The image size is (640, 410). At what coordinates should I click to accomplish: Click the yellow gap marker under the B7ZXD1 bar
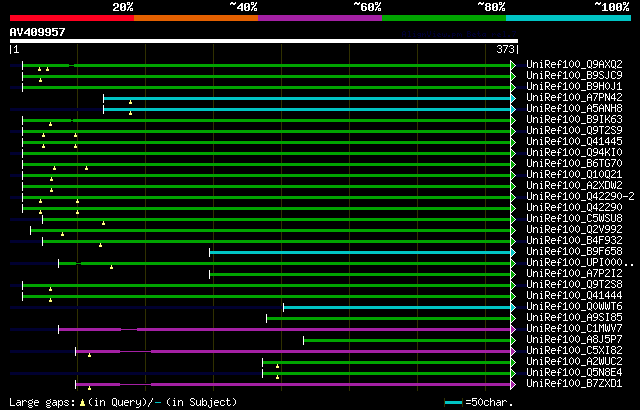89,388
